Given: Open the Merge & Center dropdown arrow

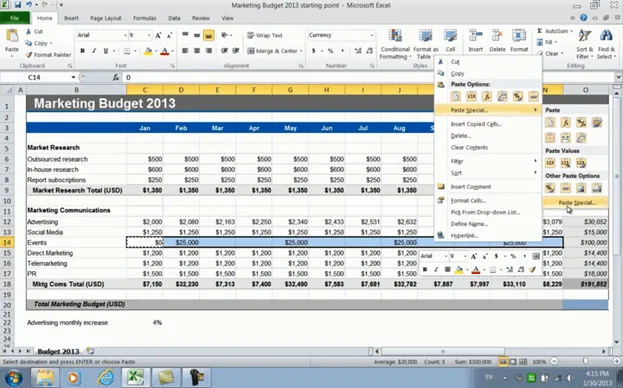Looking at the screenshot, I should pos(301,51).
